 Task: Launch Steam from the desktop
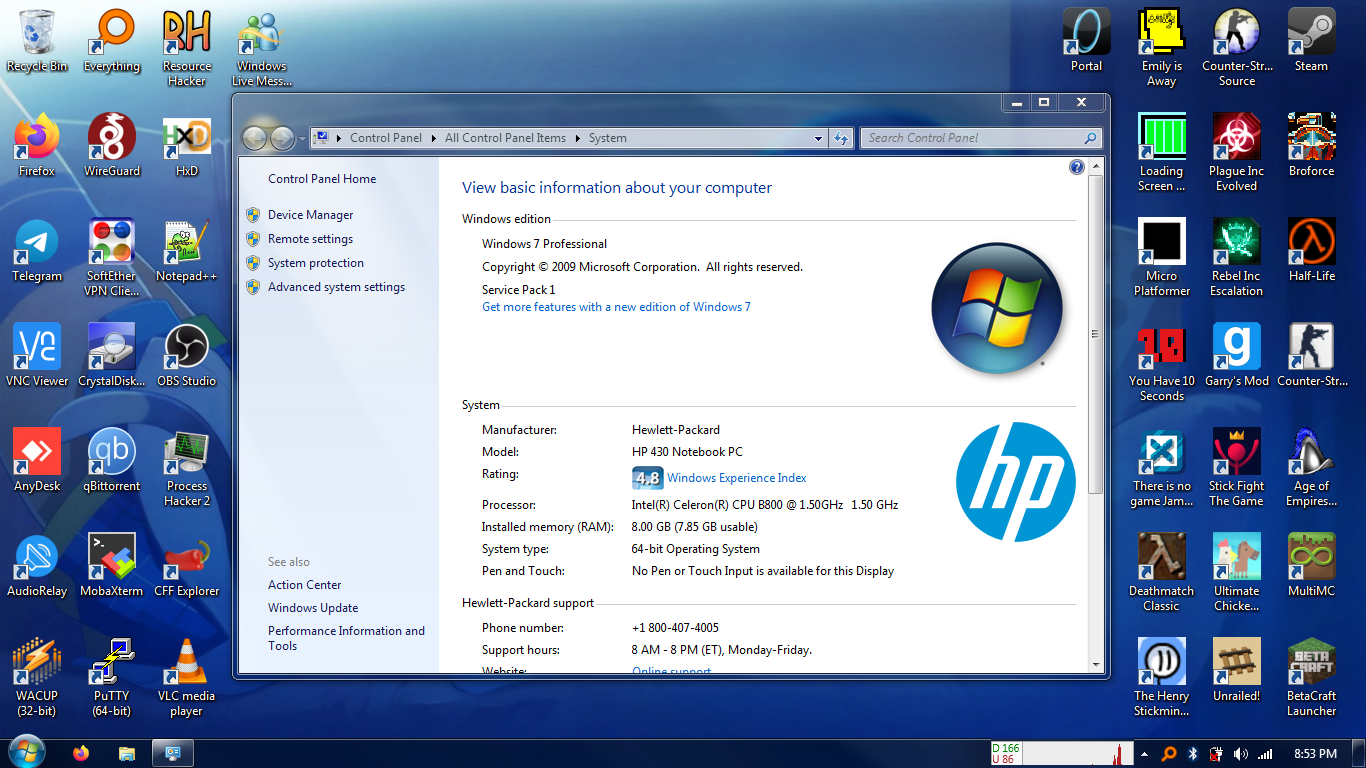tap(1311, 32)
